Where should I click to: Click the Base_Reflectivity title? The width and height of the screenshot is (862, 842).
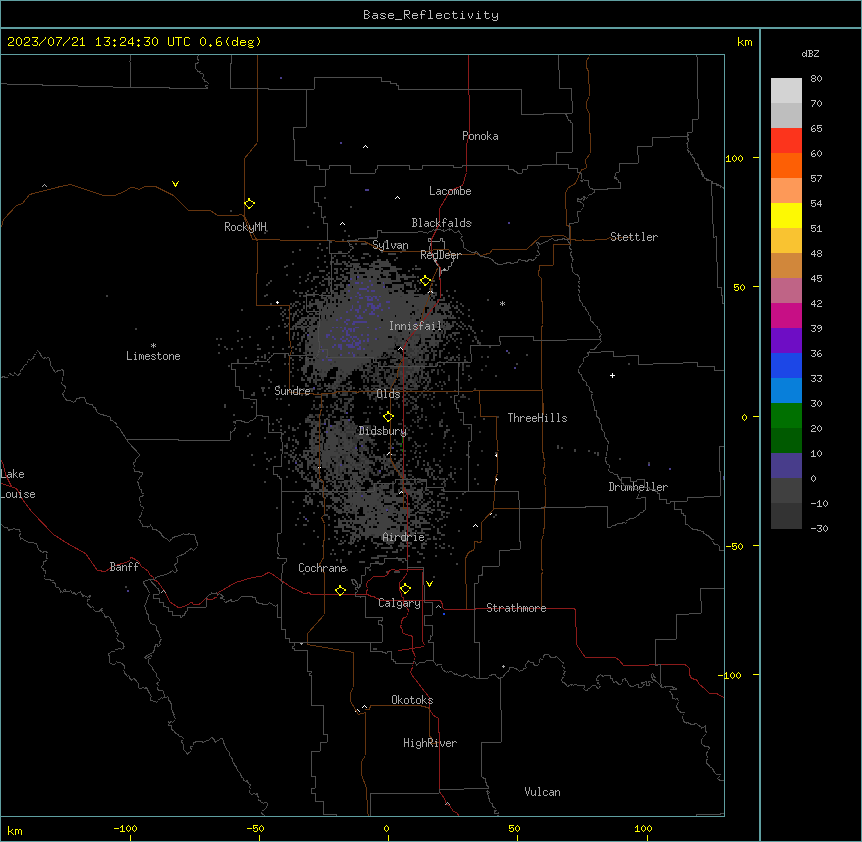tap(431, 15)
